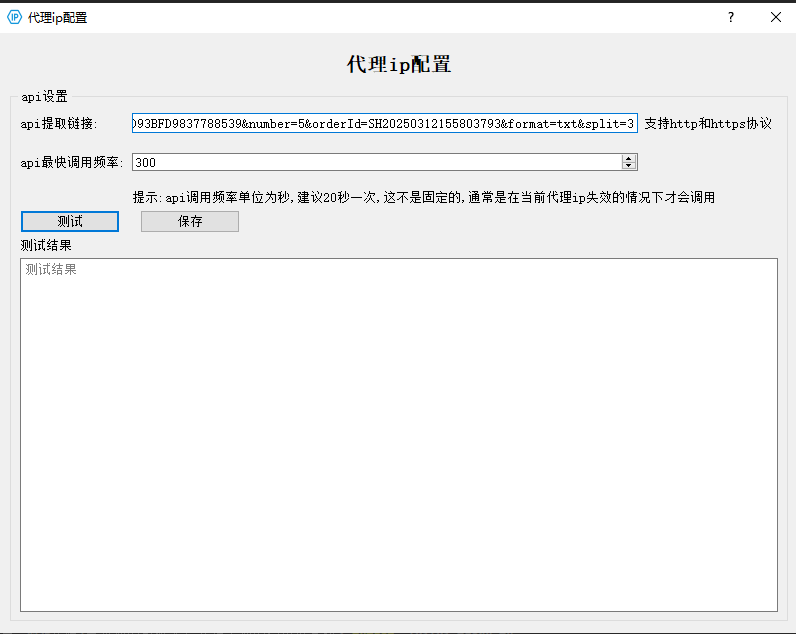Increase api frequency with spinner up arrow
This screenshot has width=796, height=634.
click(629, 158)
